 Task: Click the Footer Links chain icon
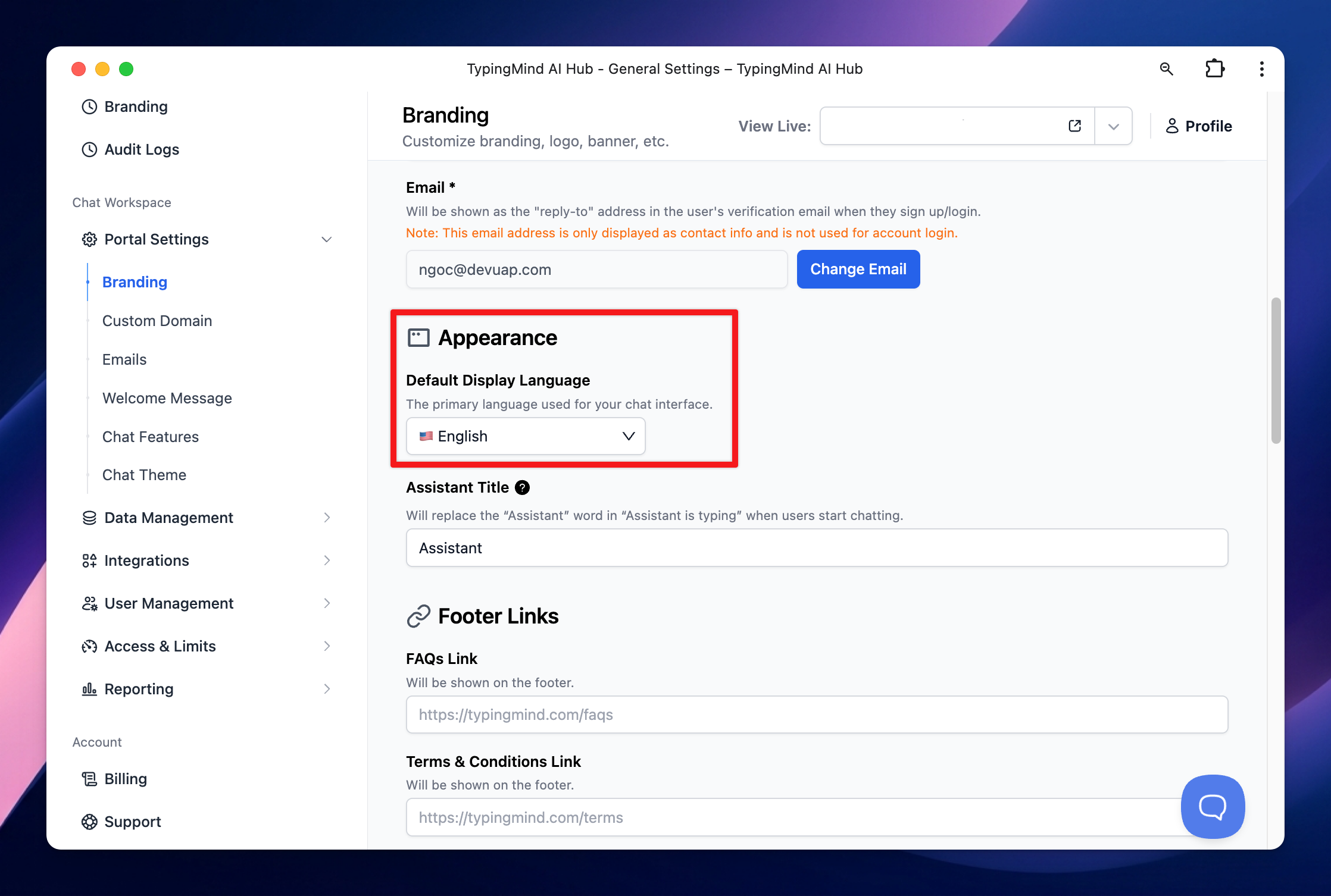pos(418,616)
